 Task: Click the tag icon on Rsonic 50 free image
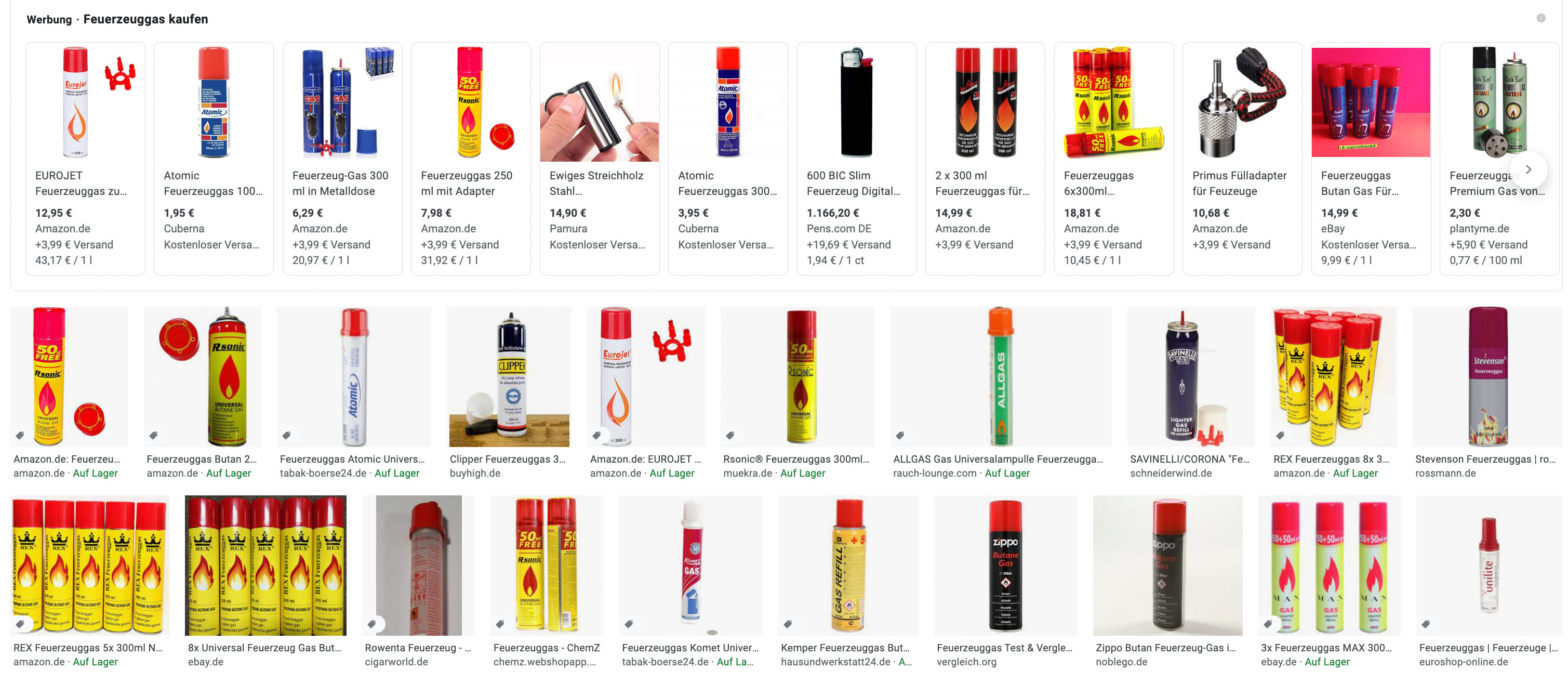20,436
